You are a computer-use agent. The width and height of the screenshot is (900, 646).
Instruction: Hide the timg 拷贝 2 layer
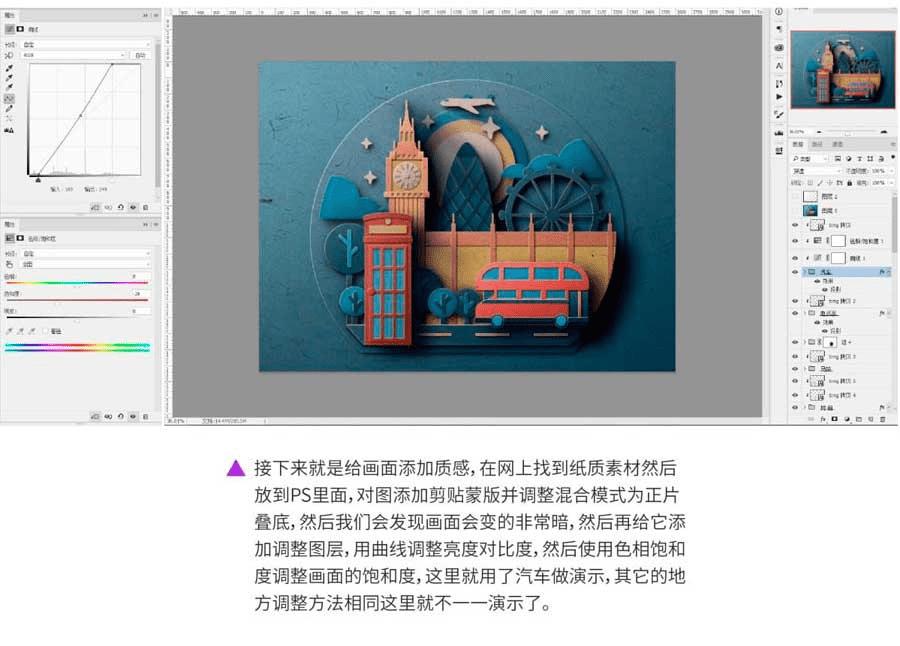[795, 301]
